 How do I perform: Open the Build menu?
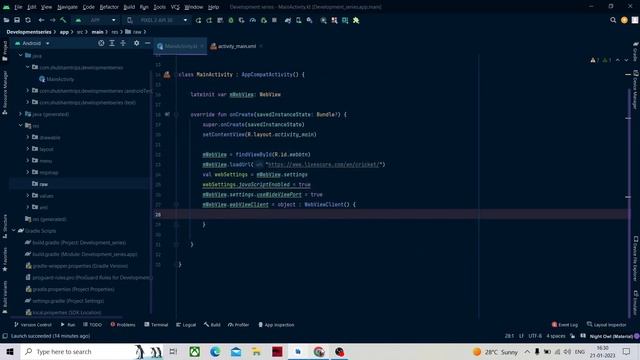(x=129, y=7)
